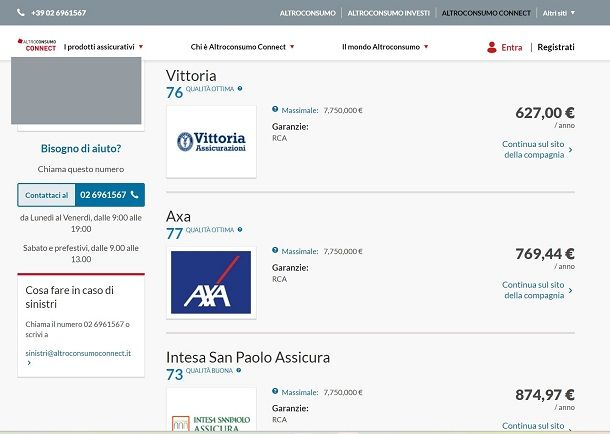Image resolution: width=610 pixels, height=434 pixels.
Task: Click Registrati to sign up
Action: pyautogui.click(x=556, y=47)
